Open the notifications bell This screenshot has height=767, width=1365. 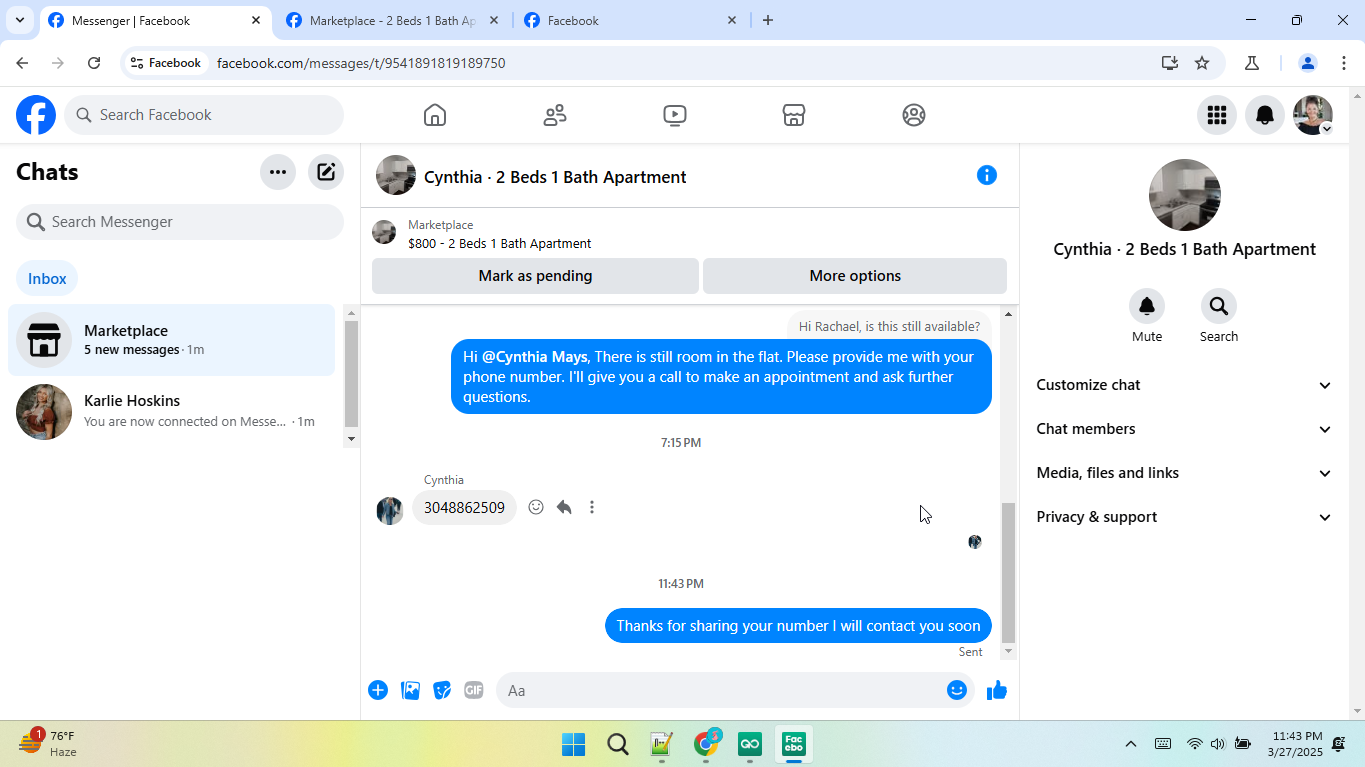[1265, 115]
